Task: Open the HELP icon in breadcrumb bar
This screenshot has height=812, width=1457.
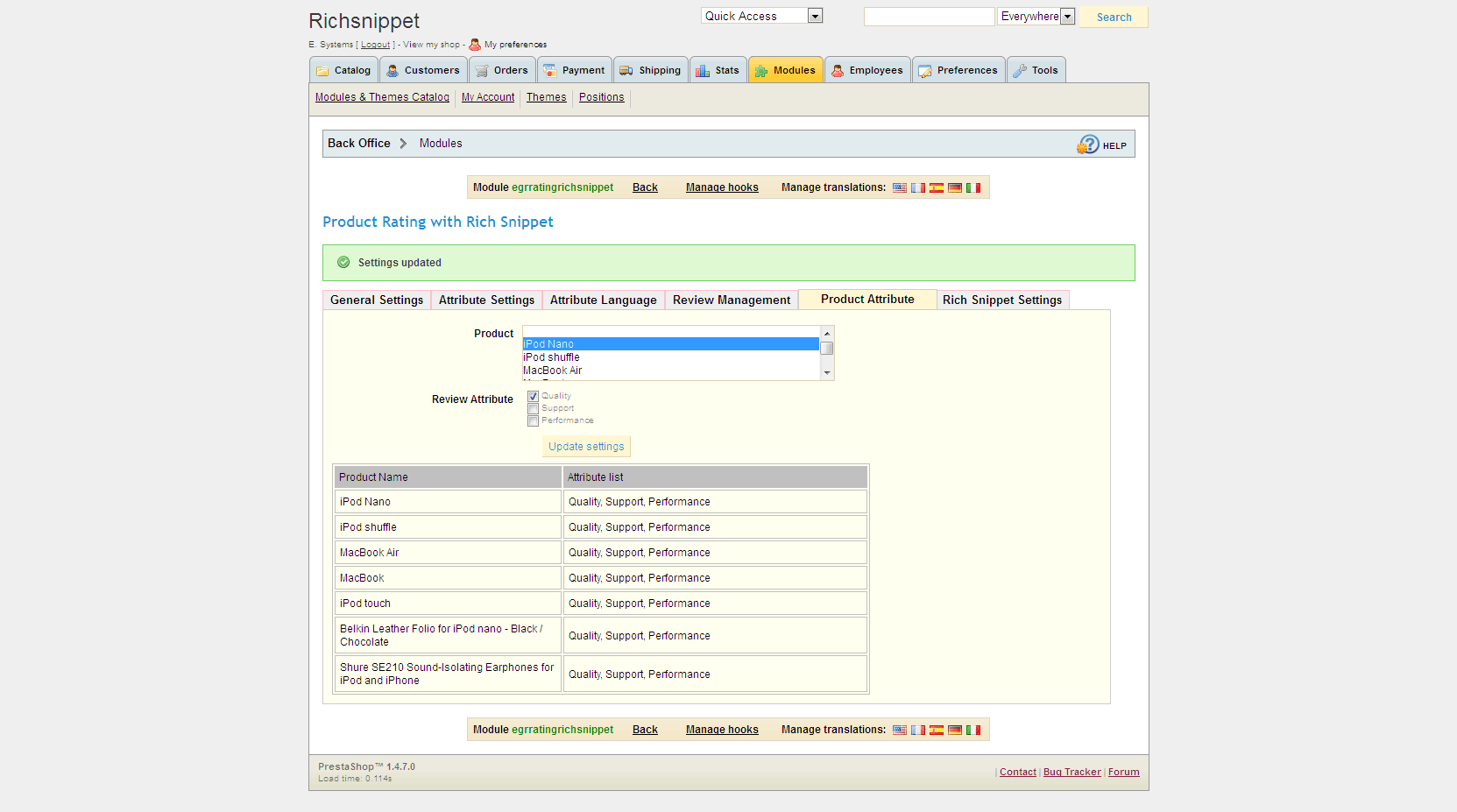Action: (1088, 145)
